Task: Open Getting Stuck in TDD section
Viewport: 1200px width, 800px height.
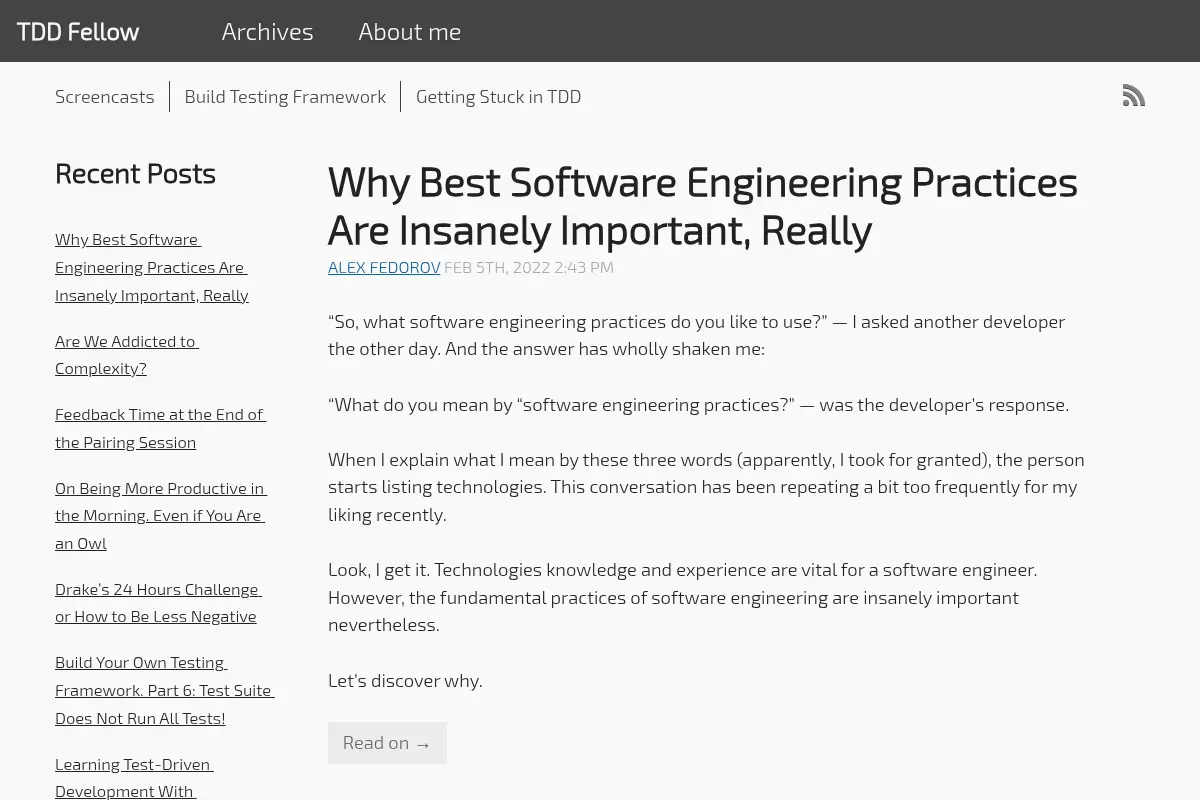Action: pos(498,97)
